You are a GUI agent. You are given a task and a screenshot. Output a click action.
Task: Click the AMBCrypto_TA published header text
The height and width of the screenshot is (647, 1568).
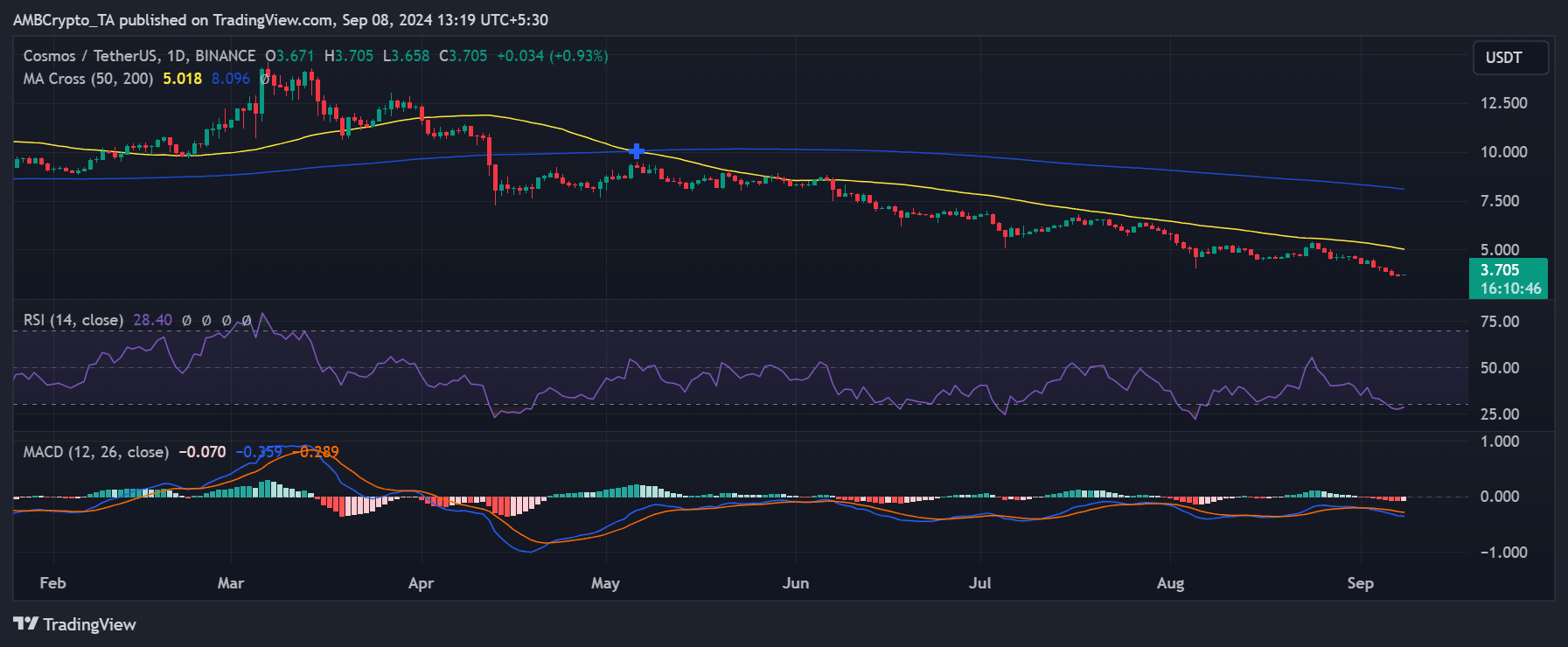[281, 19]
